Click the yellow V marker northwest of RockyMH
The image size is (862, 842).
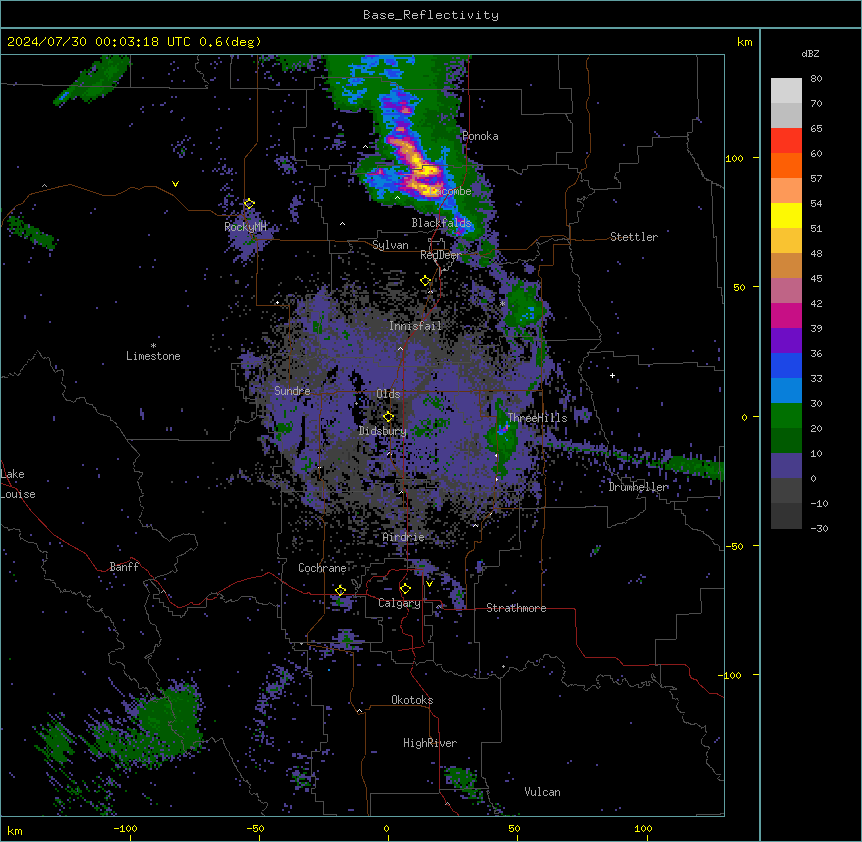pos(175,184)
